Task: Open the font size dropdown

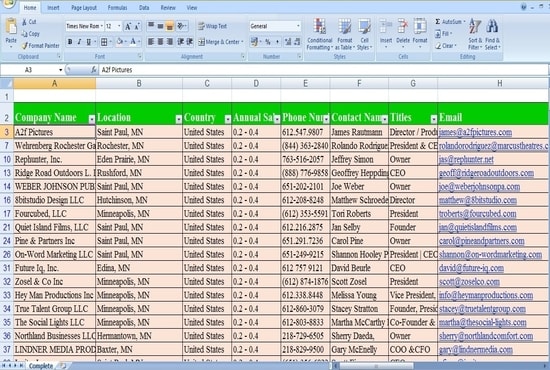Action: [119, 26]
